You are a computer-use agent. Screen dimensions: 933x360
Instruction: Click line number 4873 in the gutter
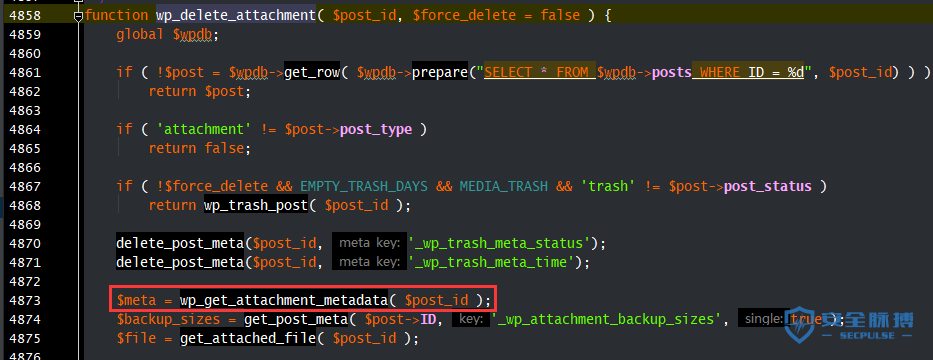tap(24, 300)
